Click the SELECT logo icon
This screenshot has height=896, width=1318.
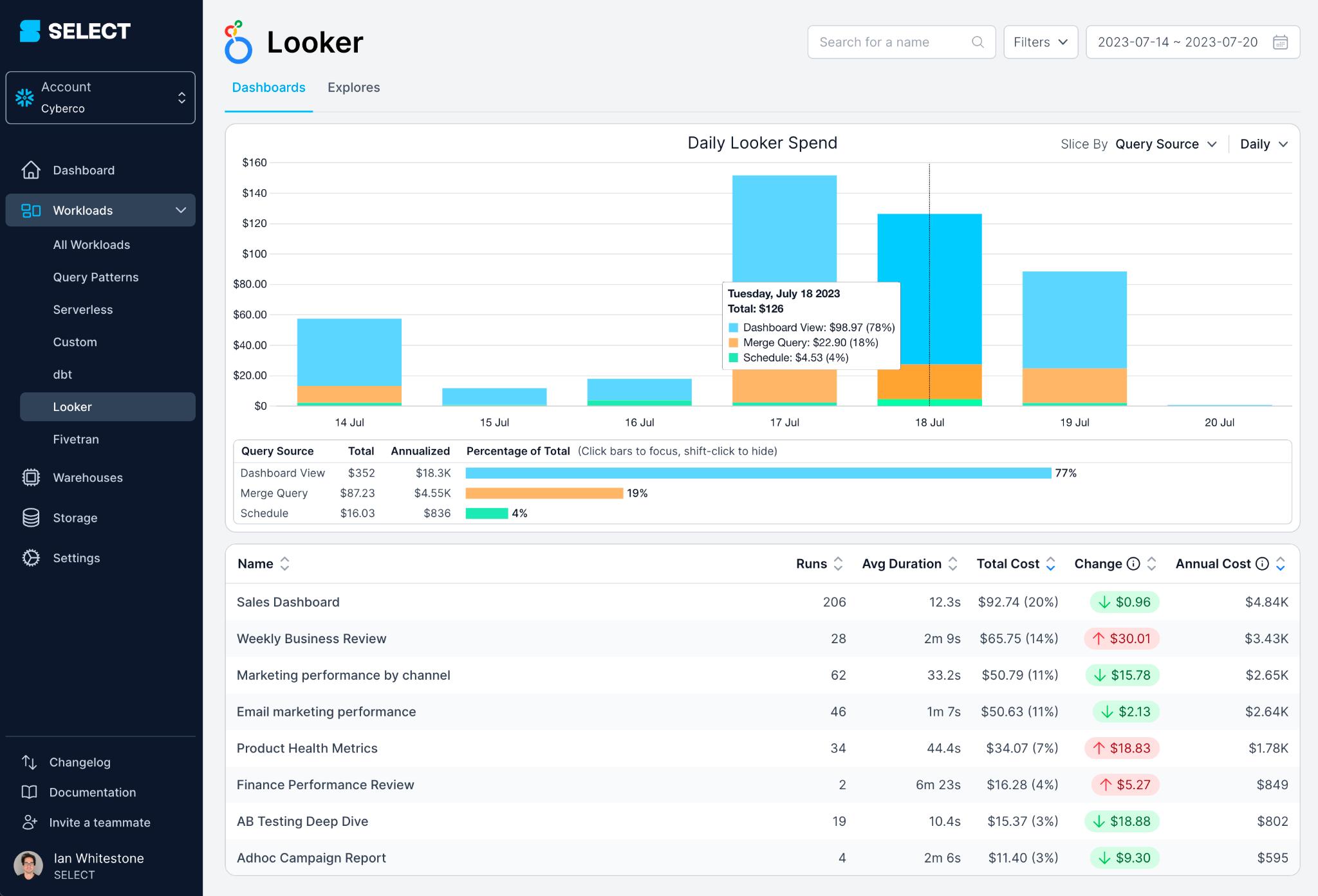pyautogui.click(x=30, y=31)
